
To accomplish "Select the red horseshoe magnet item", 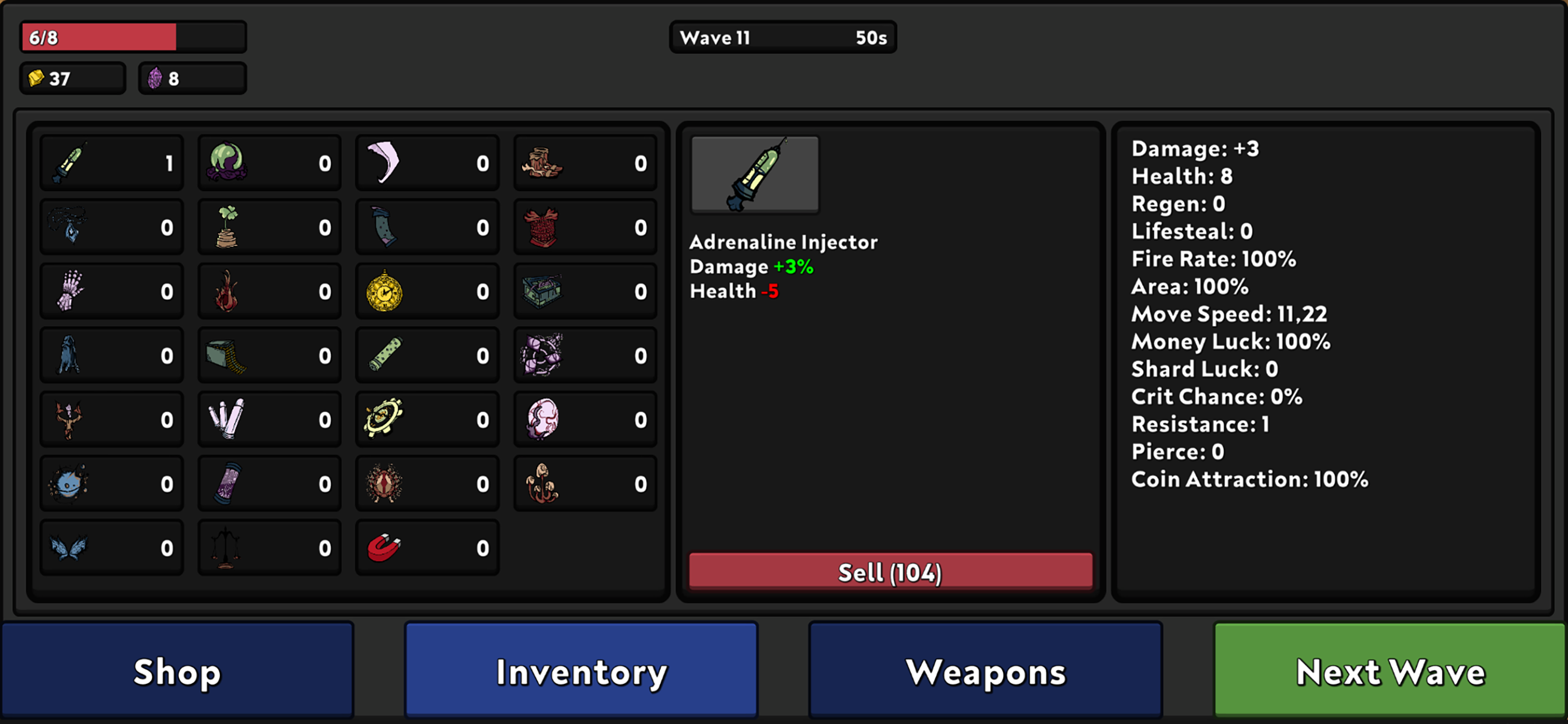I will [x=428, y=547].
